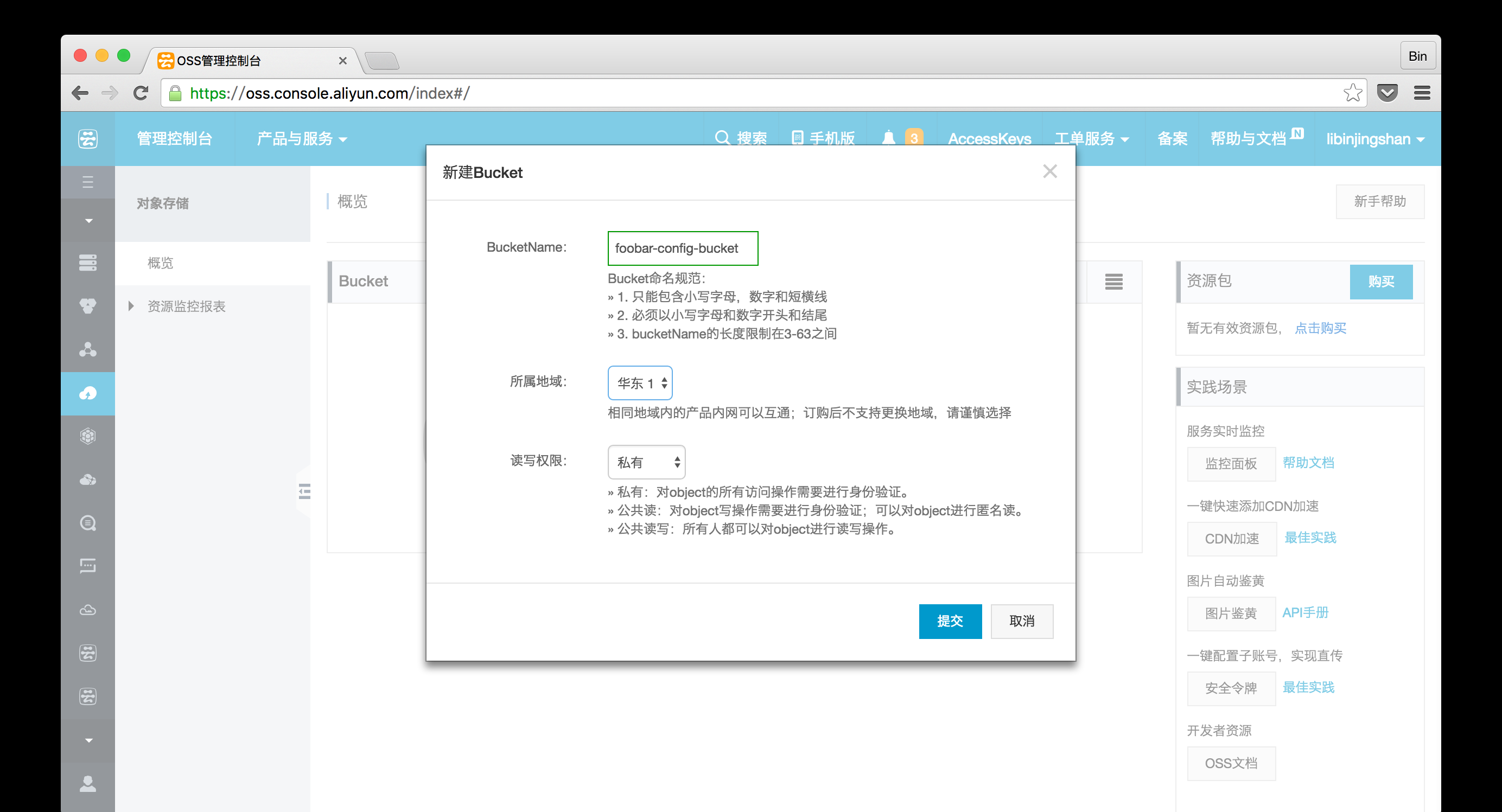1502x812 pixels.
Task: Click the notification bell icon
Action: 888,139
